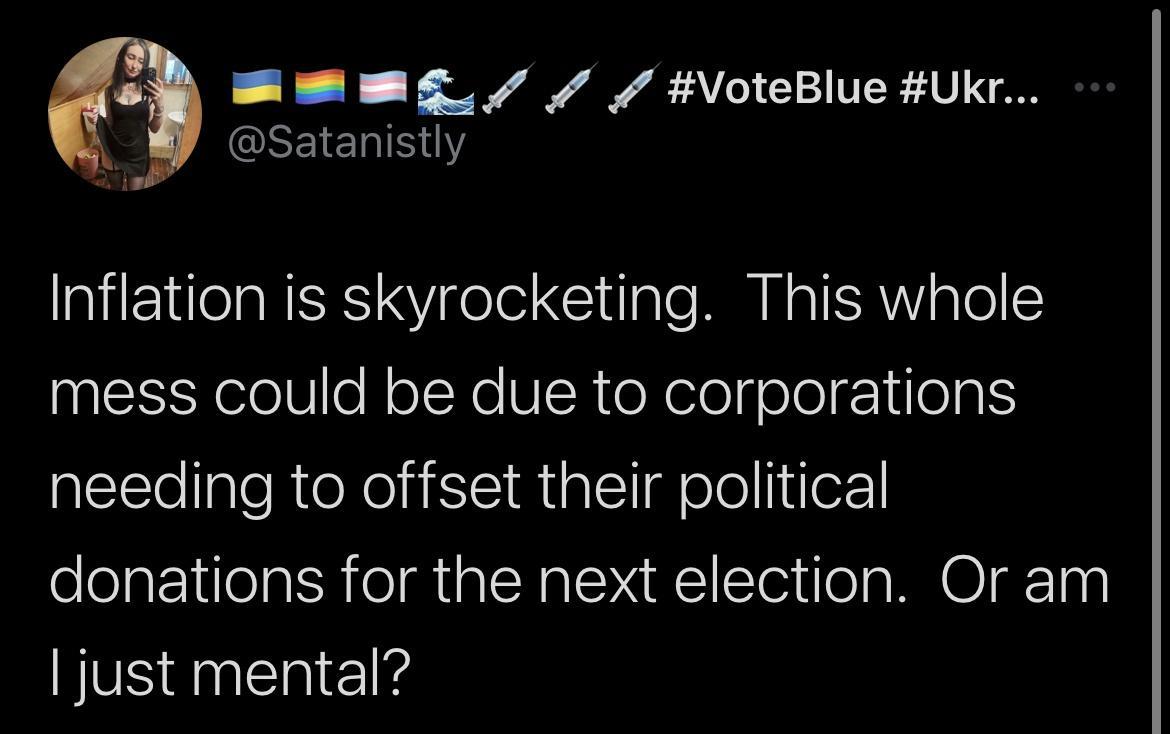The image size is (1170, 734).
Task: Click the Ukraine flag emoji
Action: 258,88
